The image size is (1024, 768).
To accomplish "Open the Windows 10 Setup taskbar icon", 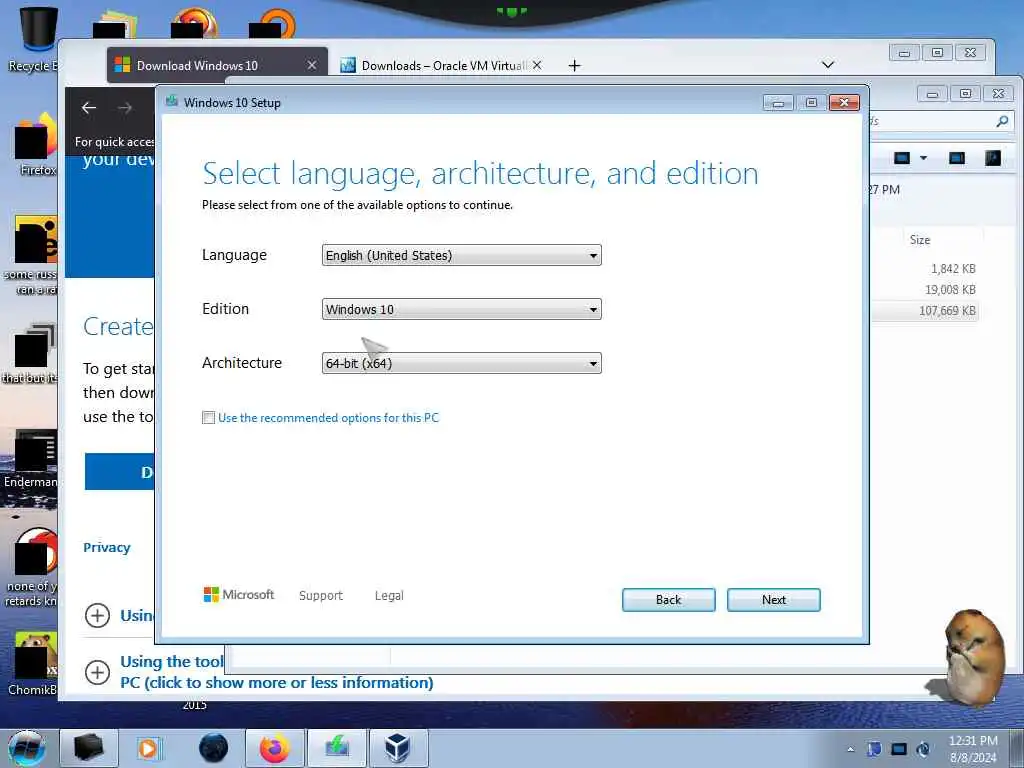I will coord(337,748).
